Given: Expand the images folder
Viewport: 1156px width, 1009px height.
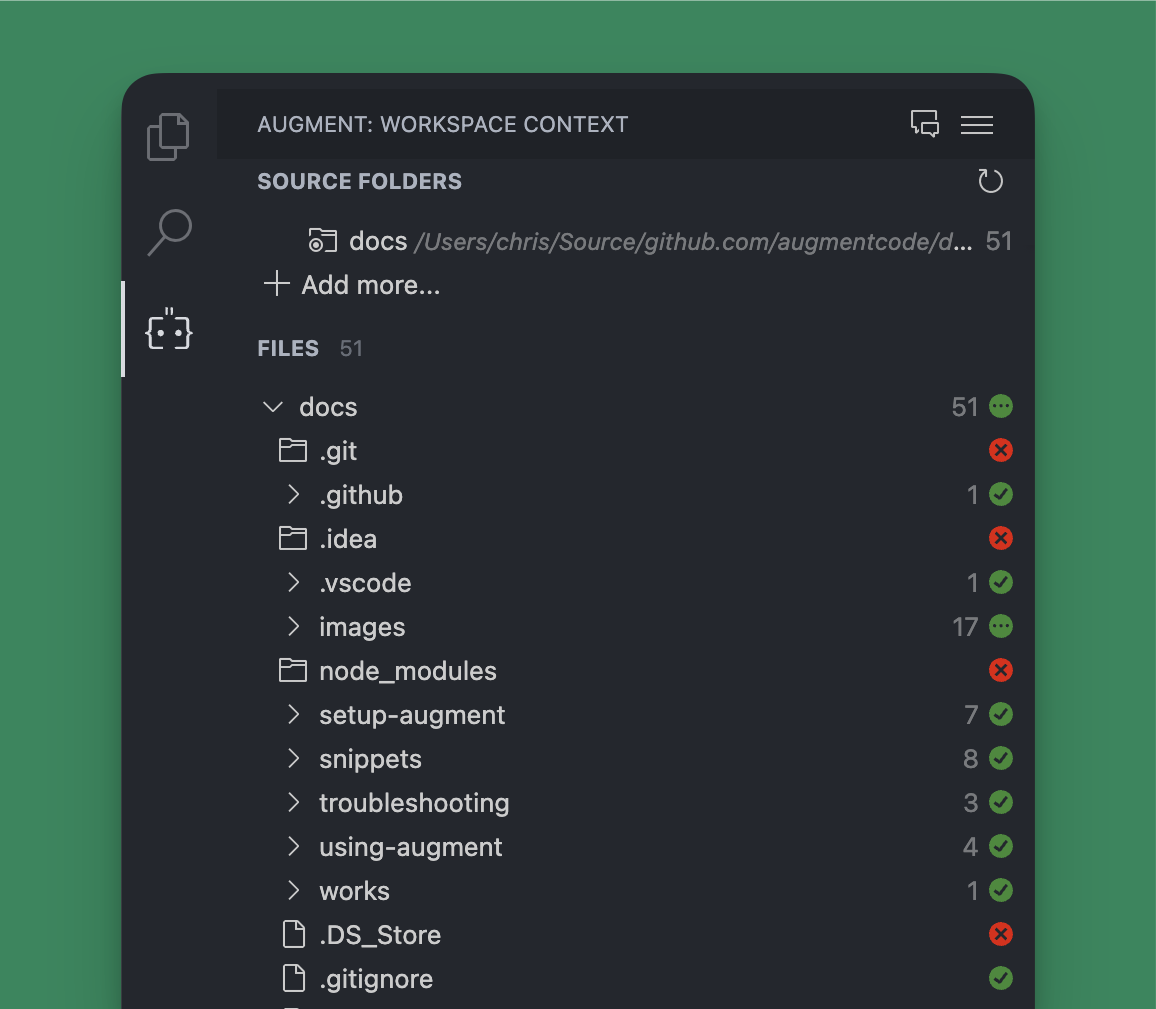Looking at the screenshot, I should pos(292,627).
